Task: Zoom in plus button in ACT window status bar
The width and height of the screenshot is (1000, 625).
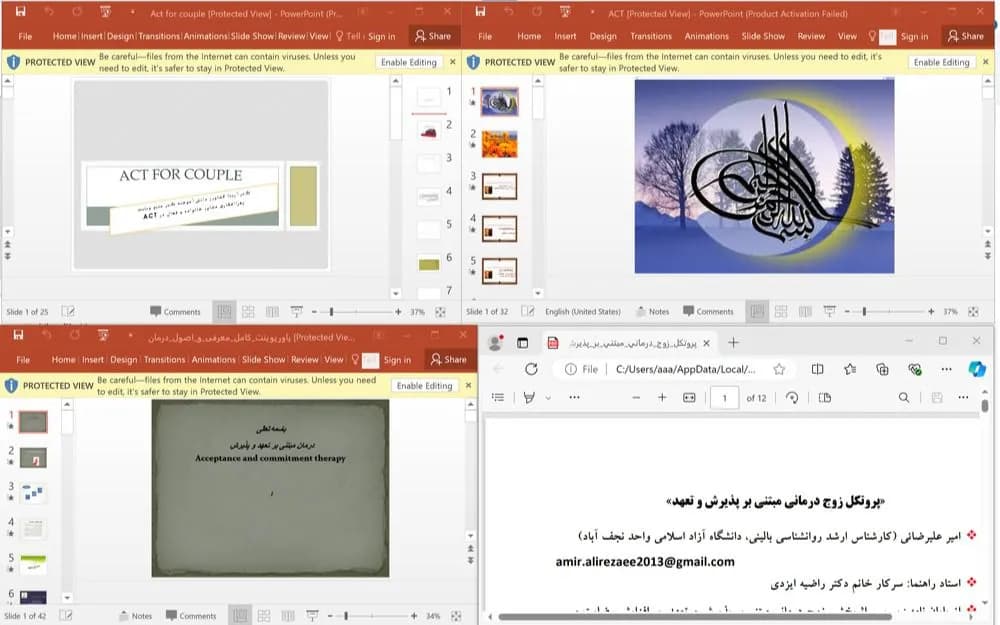Action: pos(931,312)
